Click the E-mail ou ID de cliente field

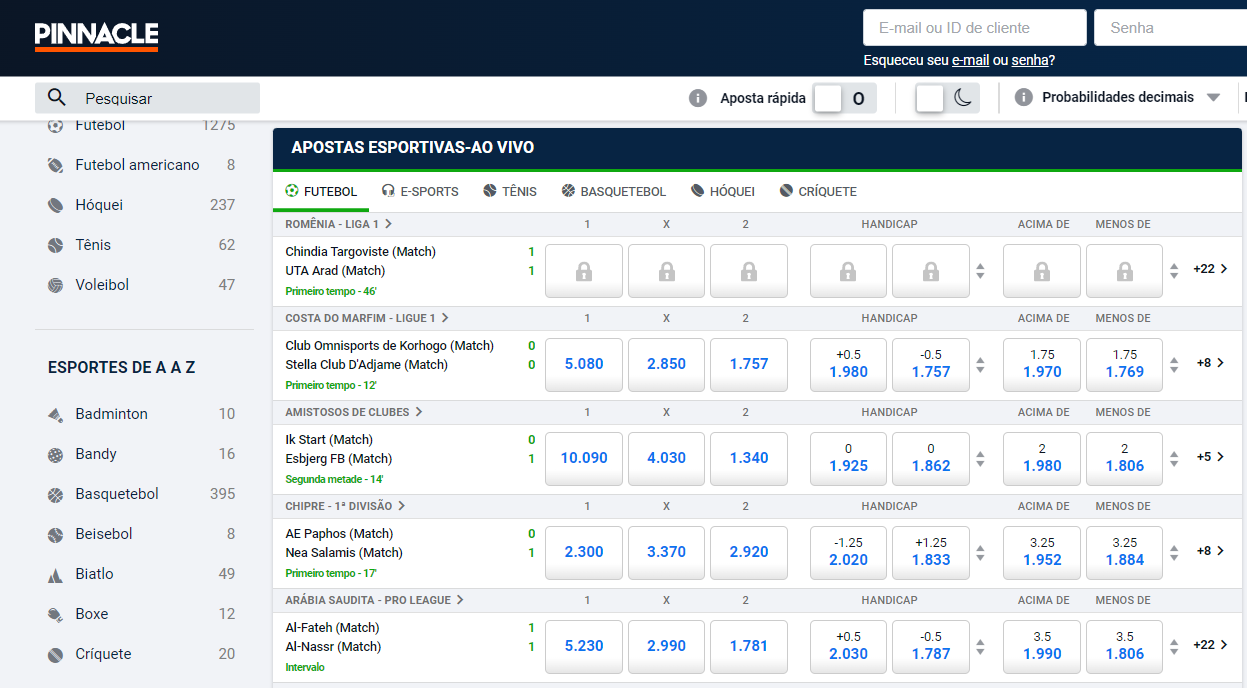(975, 28)
